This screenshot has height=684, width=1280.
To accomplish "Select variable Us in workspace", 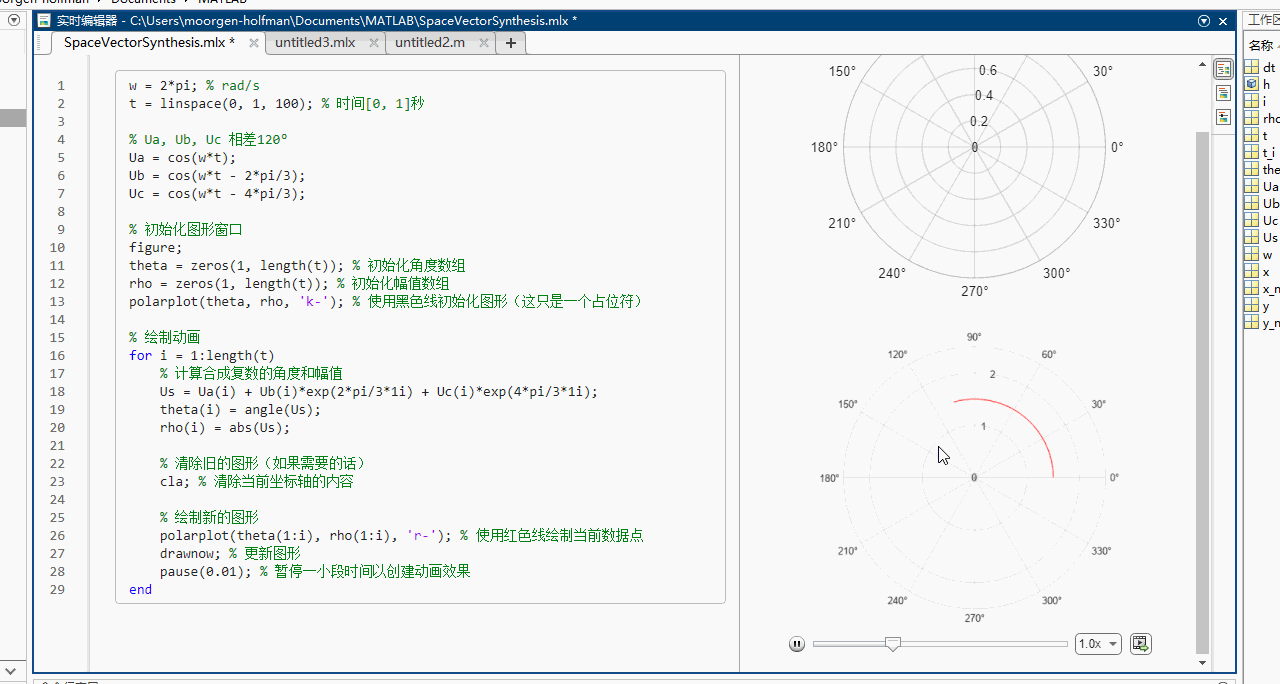I will pyautogui.click(x=1262, y=237).
